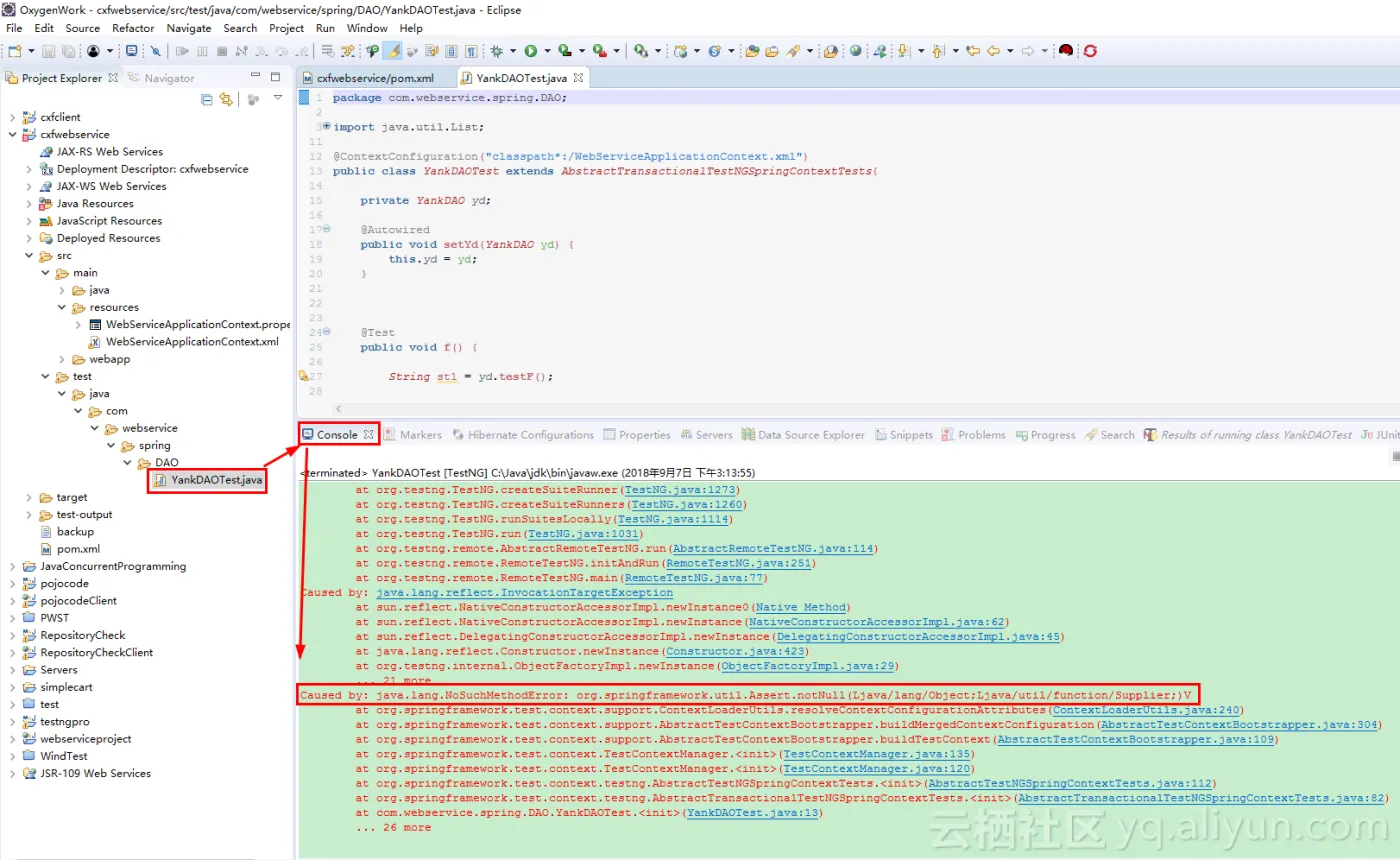Select pom.xml in Project Explorer

tap(70, 549)
